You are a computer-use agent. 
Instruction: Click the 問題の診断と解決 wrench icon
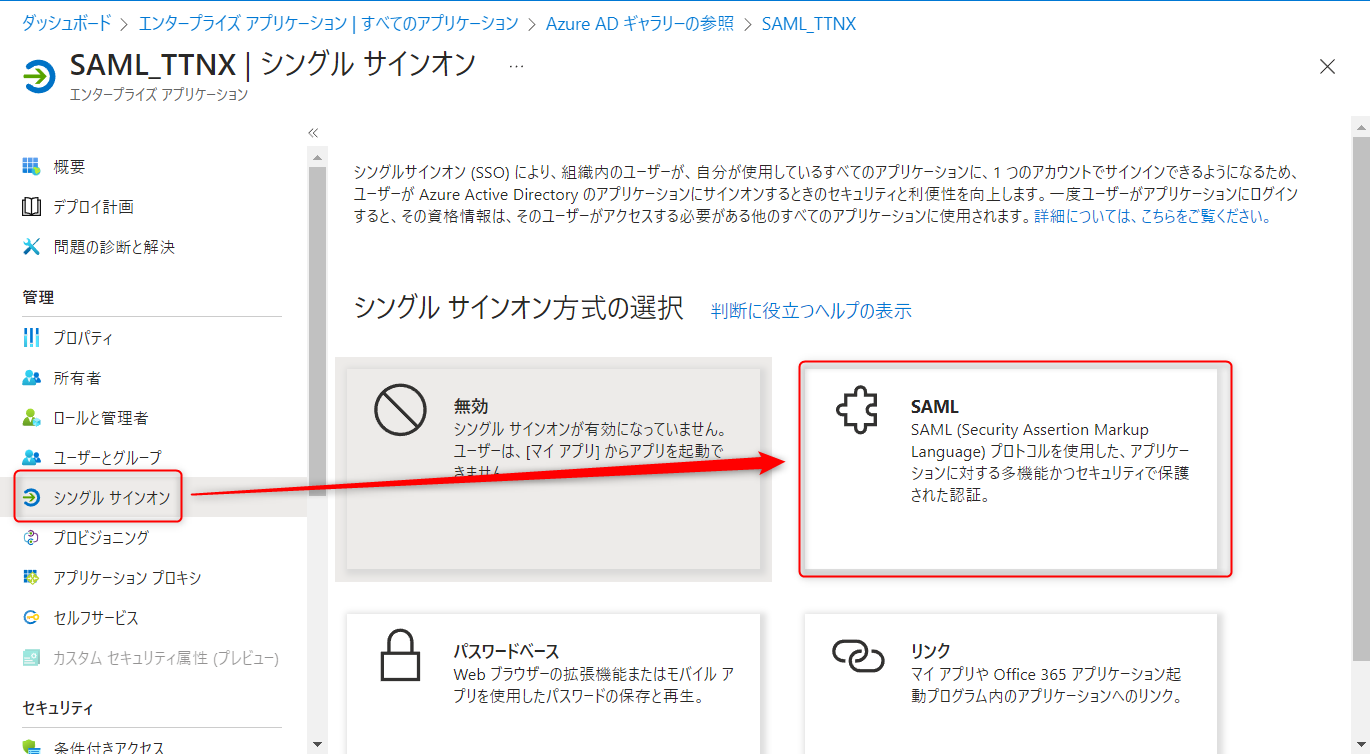pyautogui.click(x=31, y=247)
